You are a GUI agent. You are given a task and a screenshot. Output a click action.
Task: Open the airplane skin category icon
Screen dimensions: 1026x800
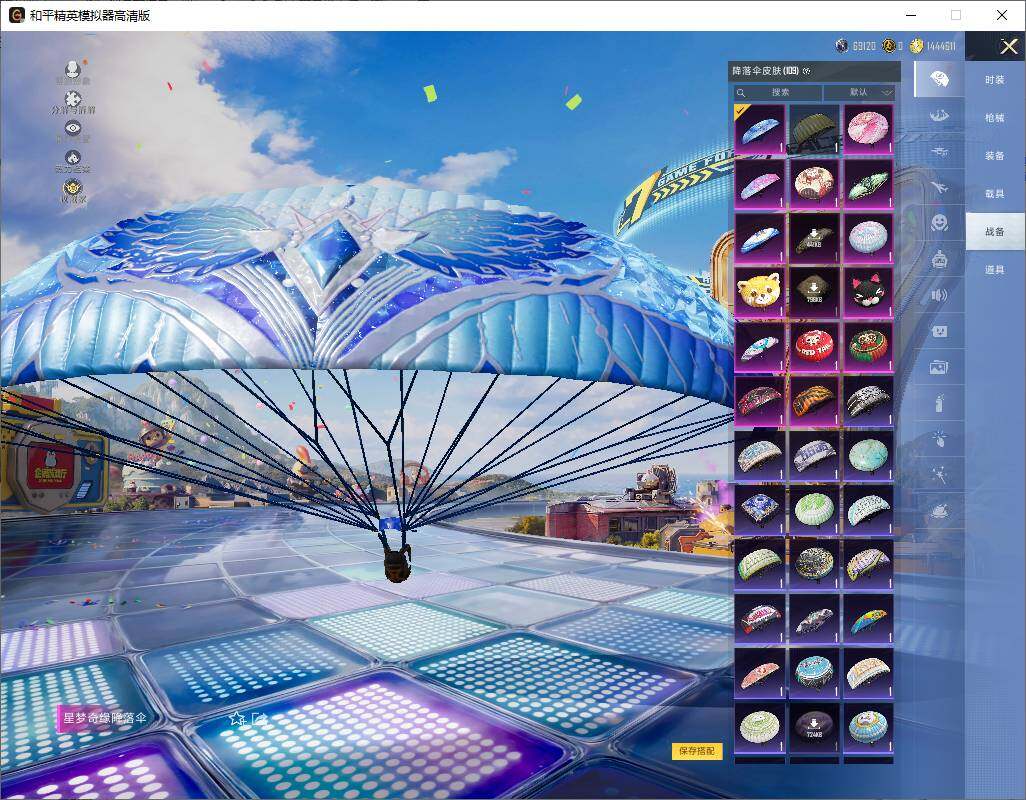tap(939, 188)
